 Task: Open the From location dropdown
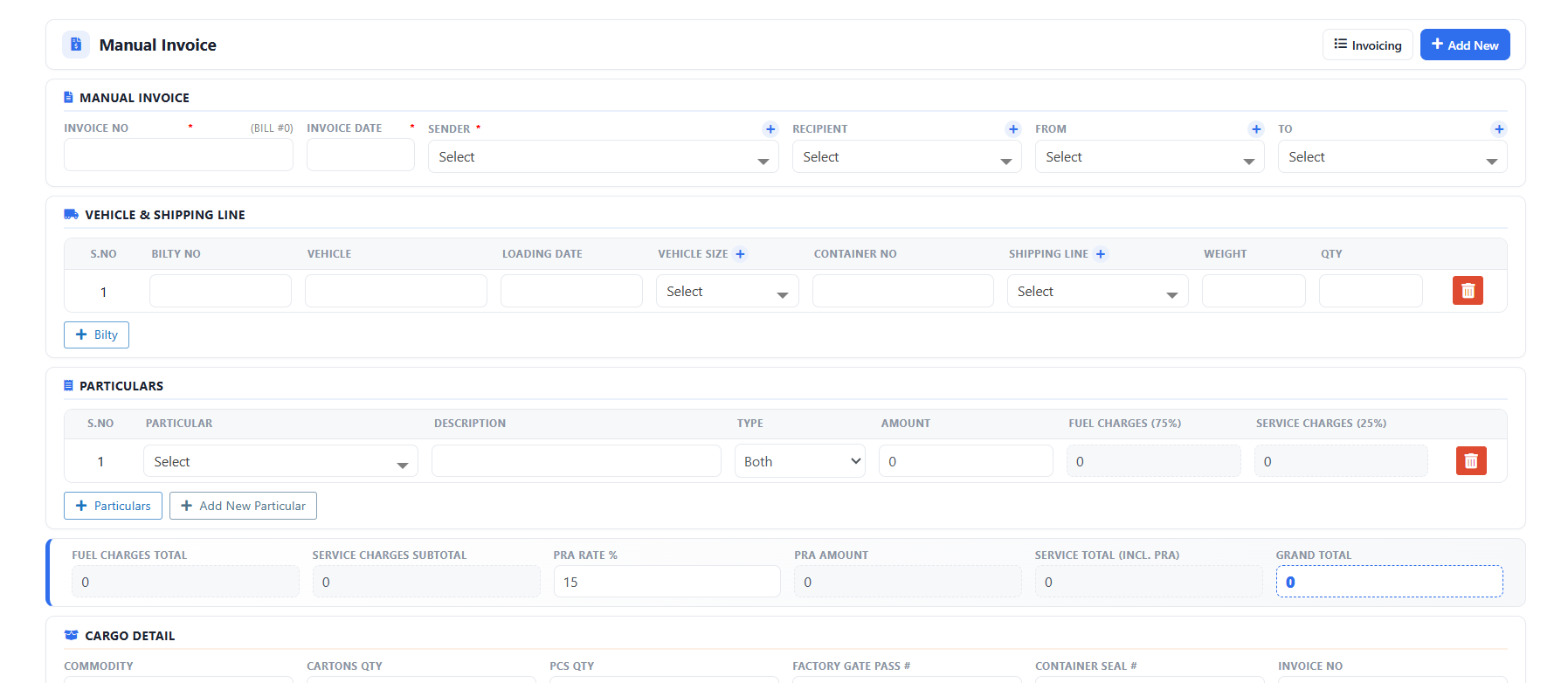click(1150, 157)
